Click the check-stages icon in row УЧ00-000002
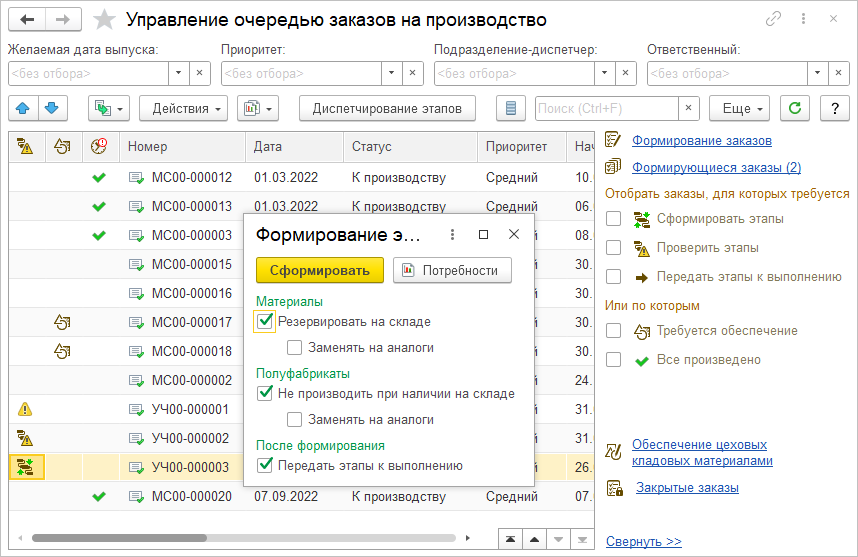This screenshot has height=557, width=858. pos(25,438)
